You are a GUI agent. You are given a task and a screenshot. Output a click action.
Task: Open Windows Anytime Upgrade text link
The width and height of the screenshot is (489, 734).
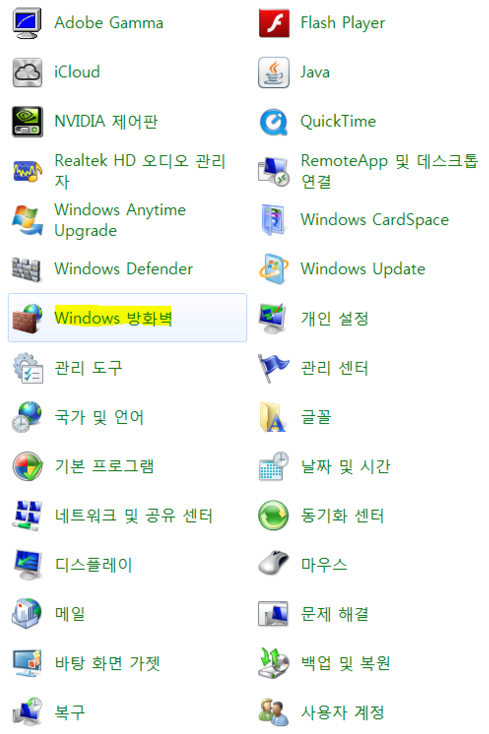point(120,220)
